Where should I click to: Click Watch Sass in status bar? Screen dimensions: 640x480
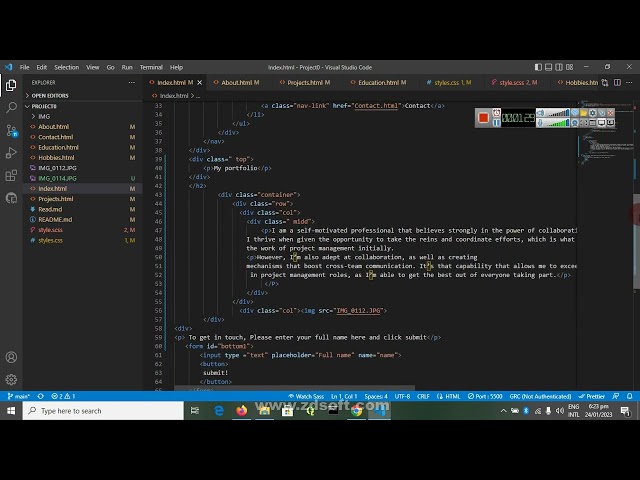tap(306, 396)
